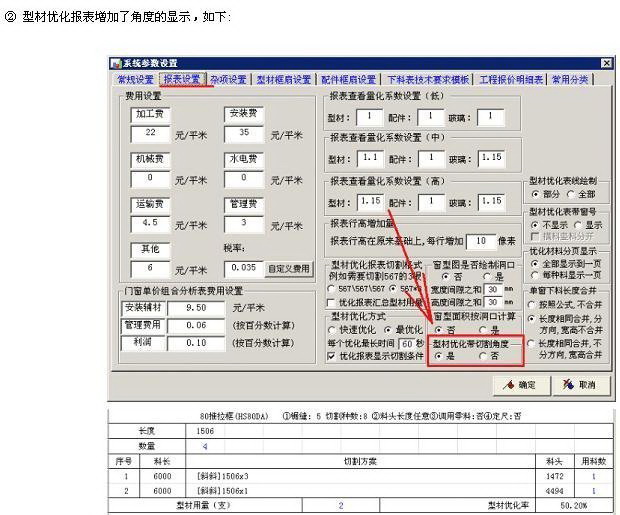
Task: Open the 下料表技术要求模板 tab
Action: pos(428,80)
